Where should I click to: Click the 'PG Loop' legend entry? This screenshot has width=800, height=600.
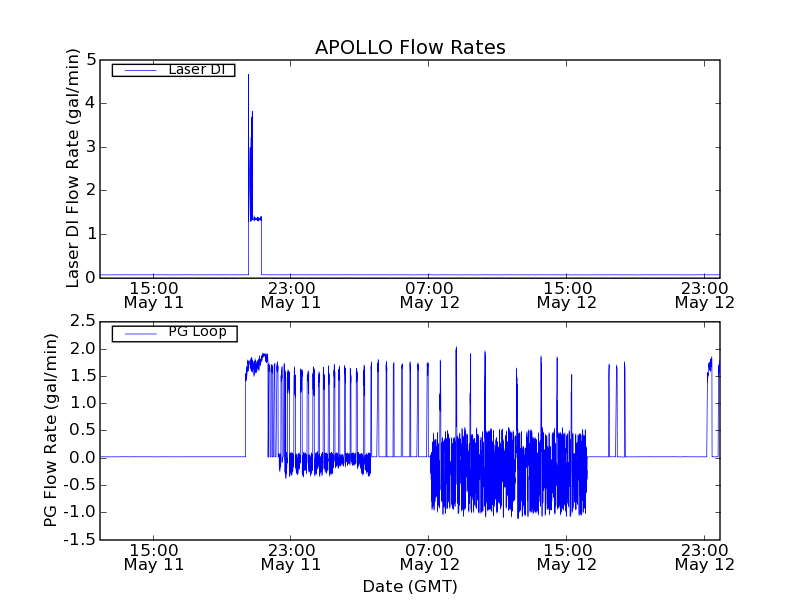click(x=174, y=333)
